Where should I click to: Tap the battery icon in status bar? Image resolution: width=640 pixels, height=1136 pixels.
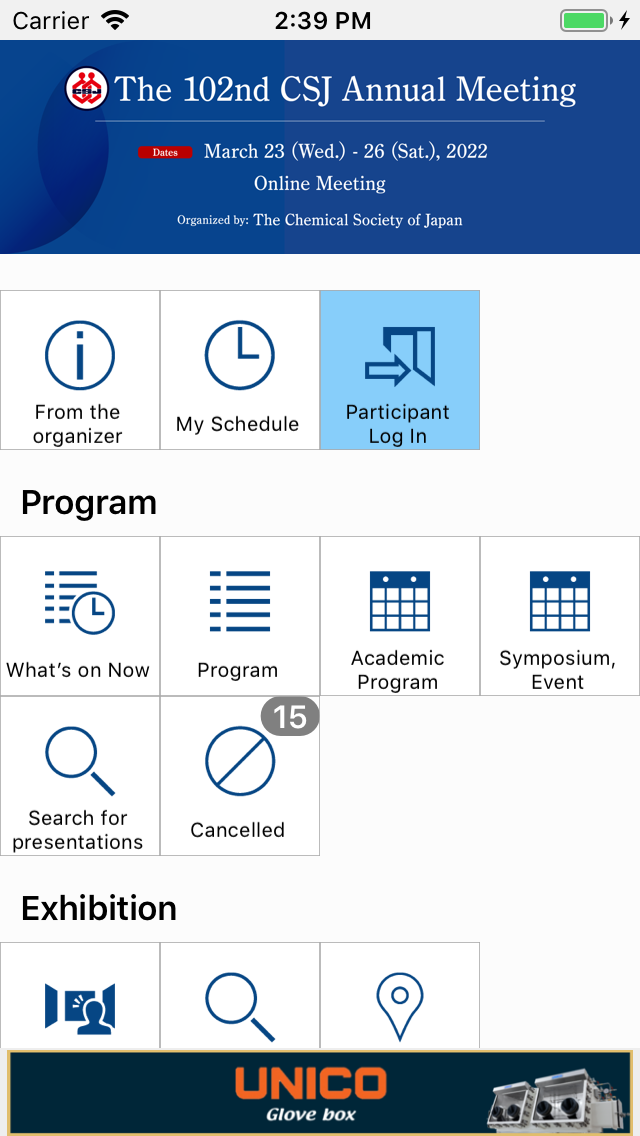point(585,20)
